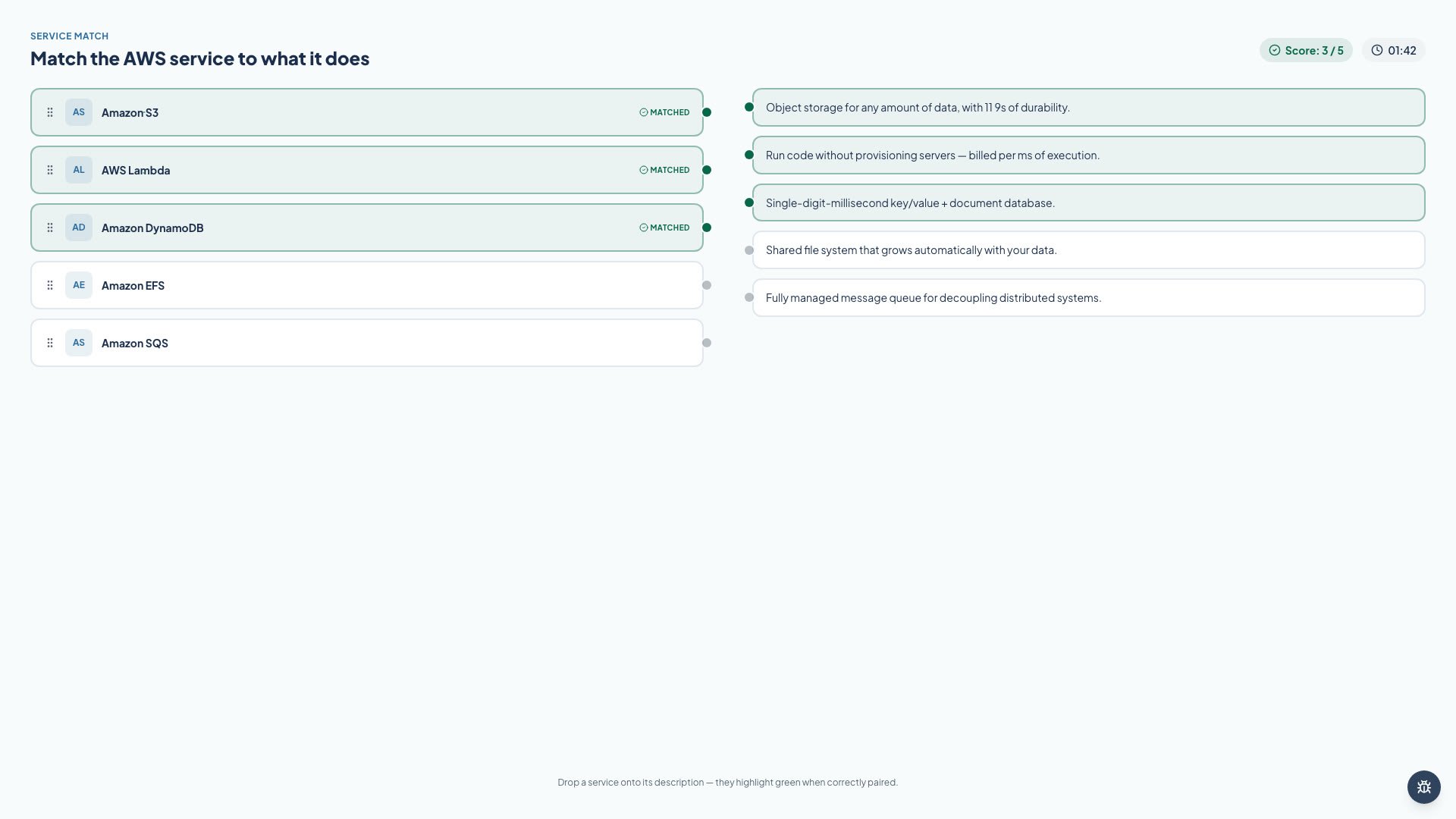1456x819 pixels.
Task: Click the AE badge on Amazon EFS
Action: point(79,285)
